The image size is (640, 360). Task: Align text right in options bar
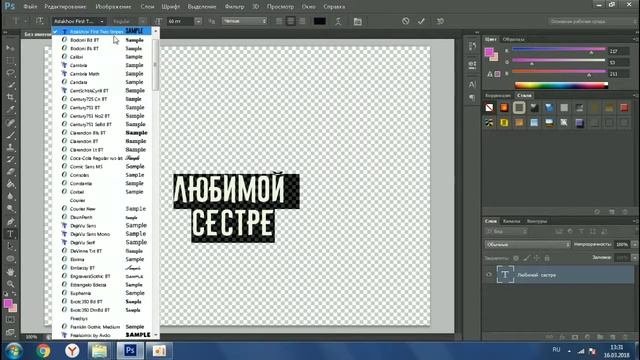tap(302, 21)
